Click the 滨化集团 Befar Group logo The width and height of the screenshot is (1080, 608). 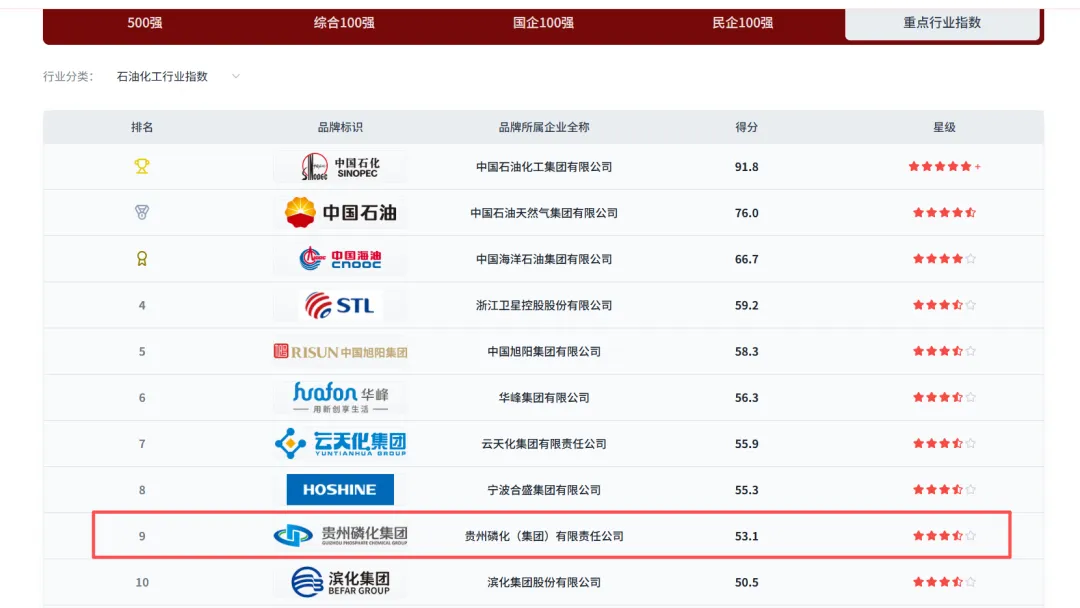[x=340, y=582]
